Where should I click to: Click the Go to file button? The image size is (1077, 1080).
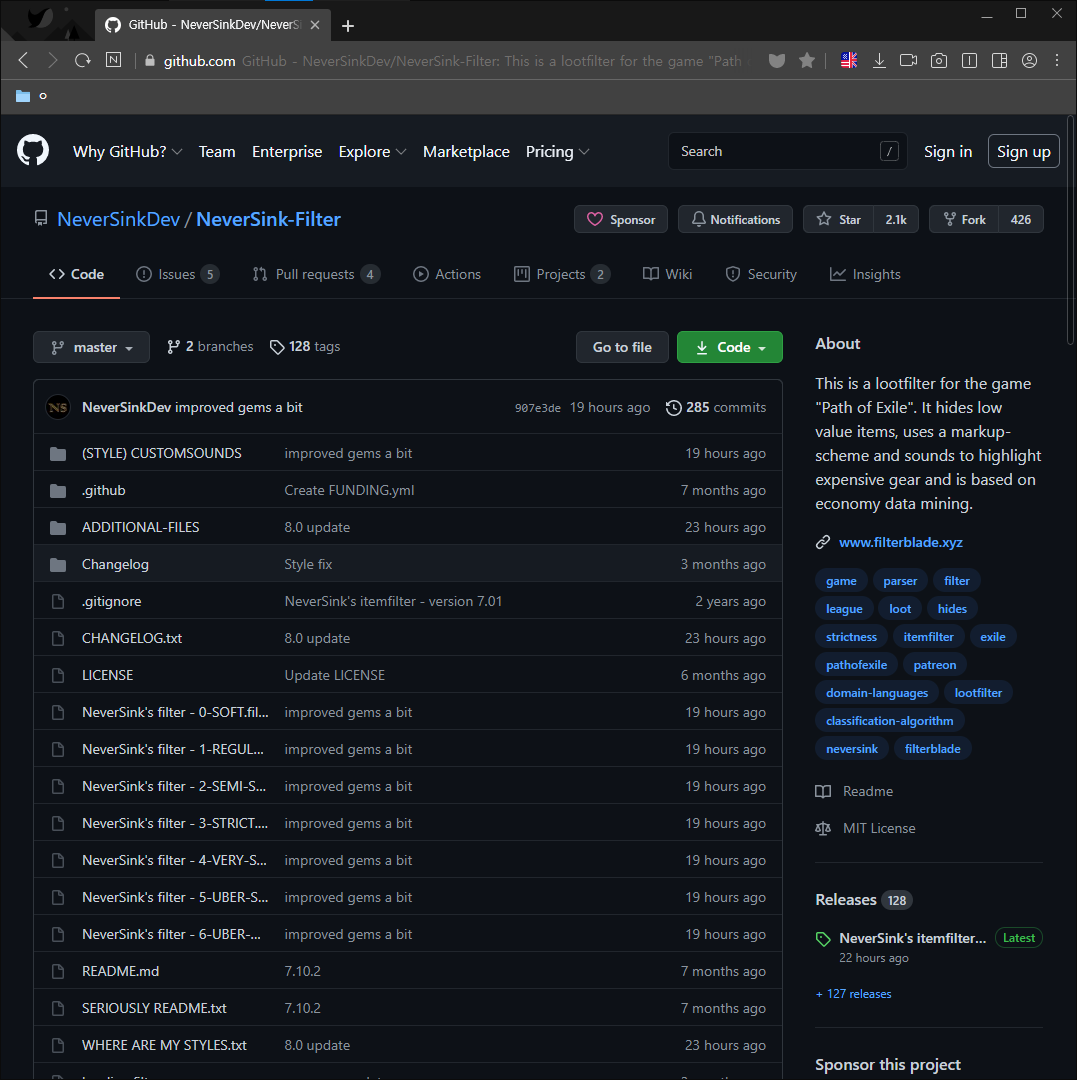click(x=622, y=347)
